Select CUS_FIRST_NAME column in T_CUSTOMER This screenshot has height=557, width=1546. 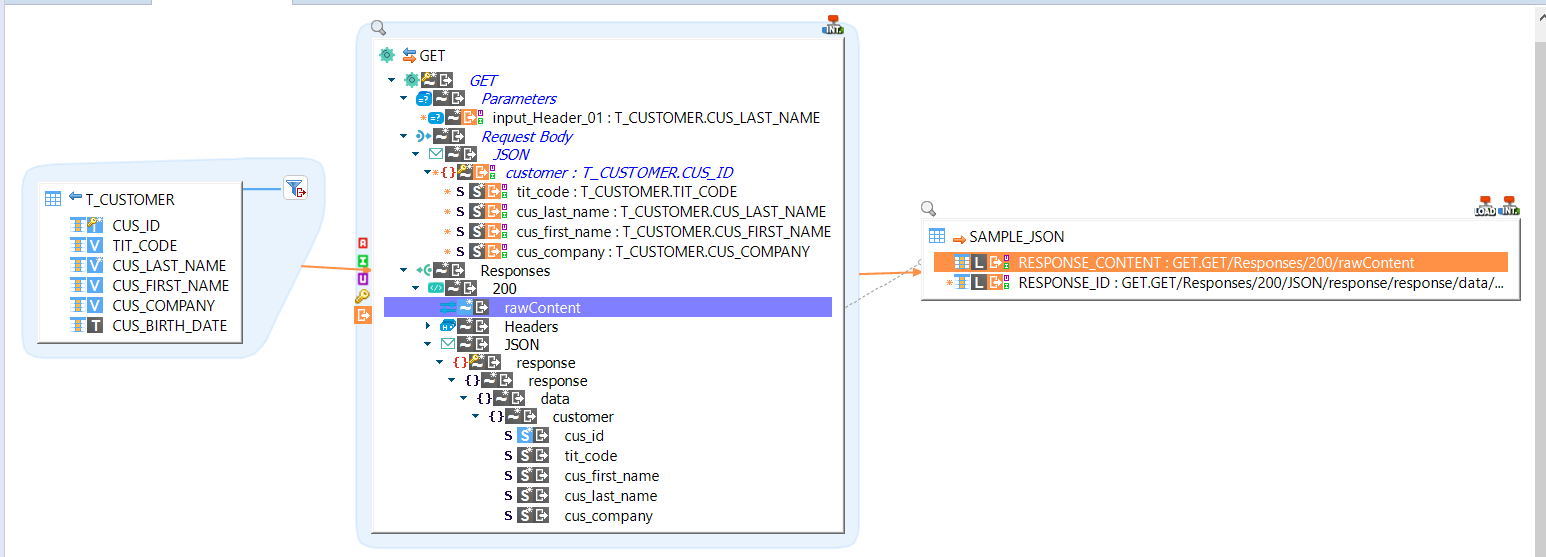pos(170,285)
